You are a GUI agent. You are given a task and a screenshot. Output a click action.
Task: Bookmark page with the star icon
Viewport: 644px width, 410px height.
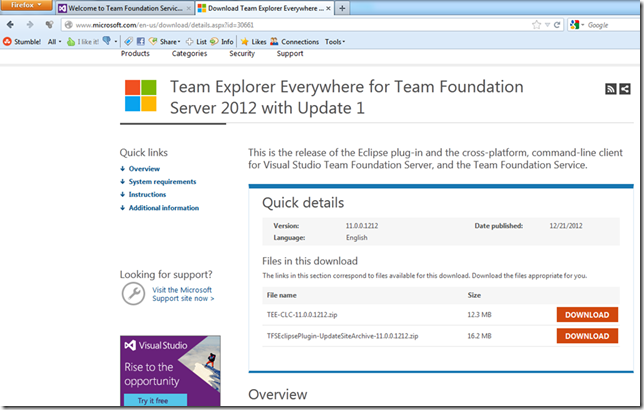coord(536,25)
